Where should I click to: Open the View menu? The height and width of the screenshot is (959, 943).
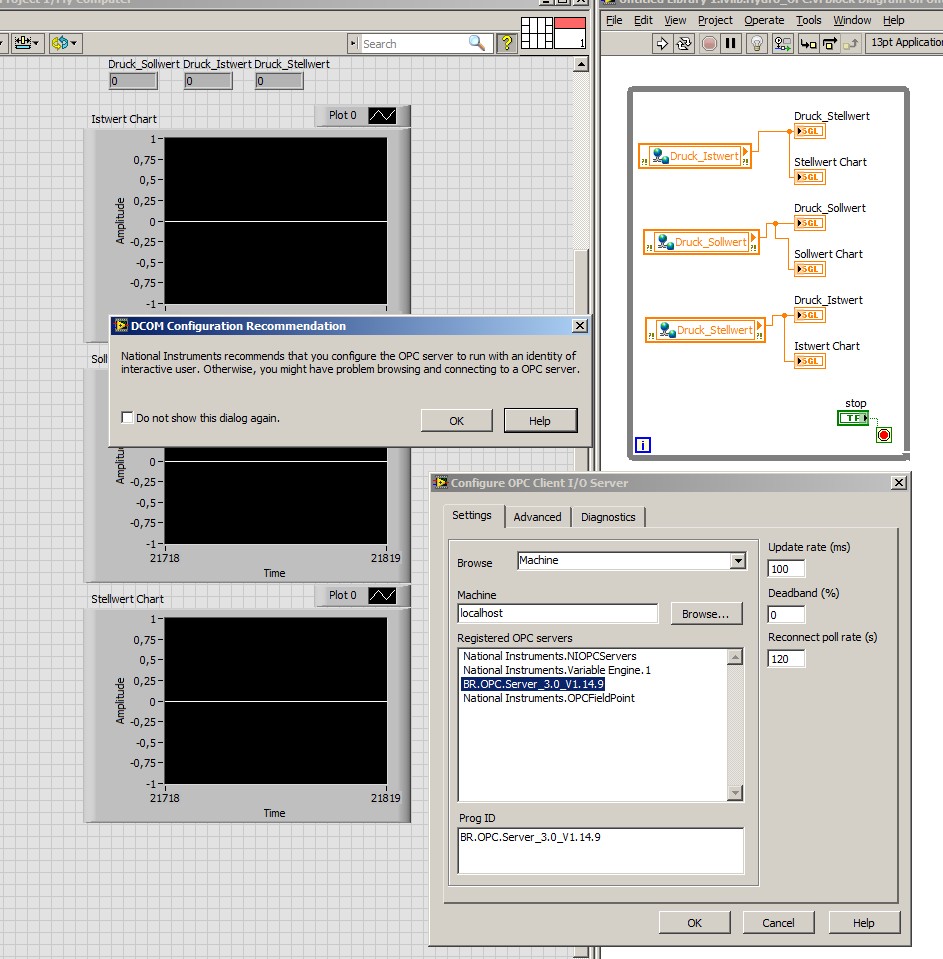675,20
